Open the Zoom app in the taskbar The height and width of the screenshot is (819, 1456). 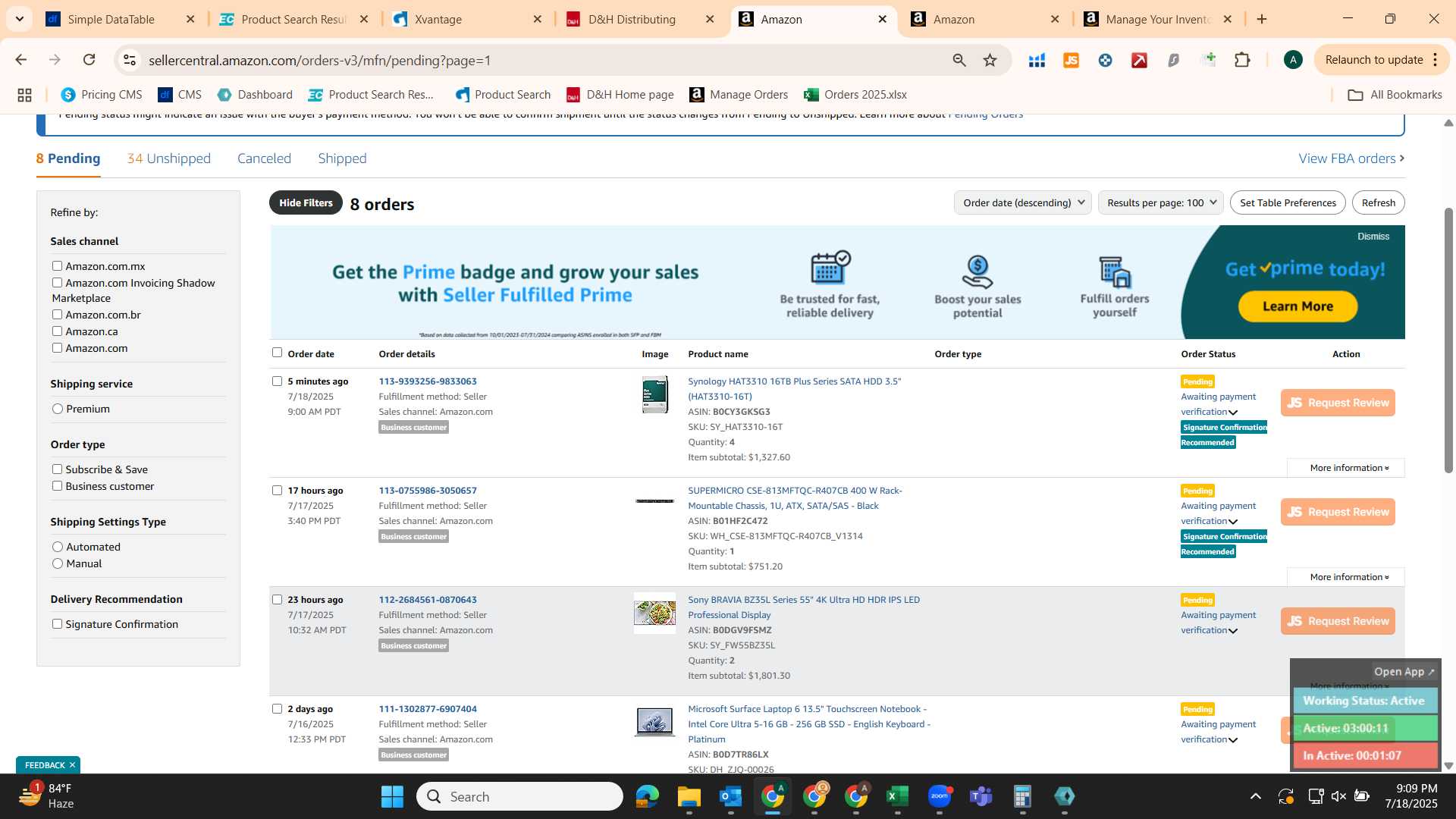click(940, 796)
